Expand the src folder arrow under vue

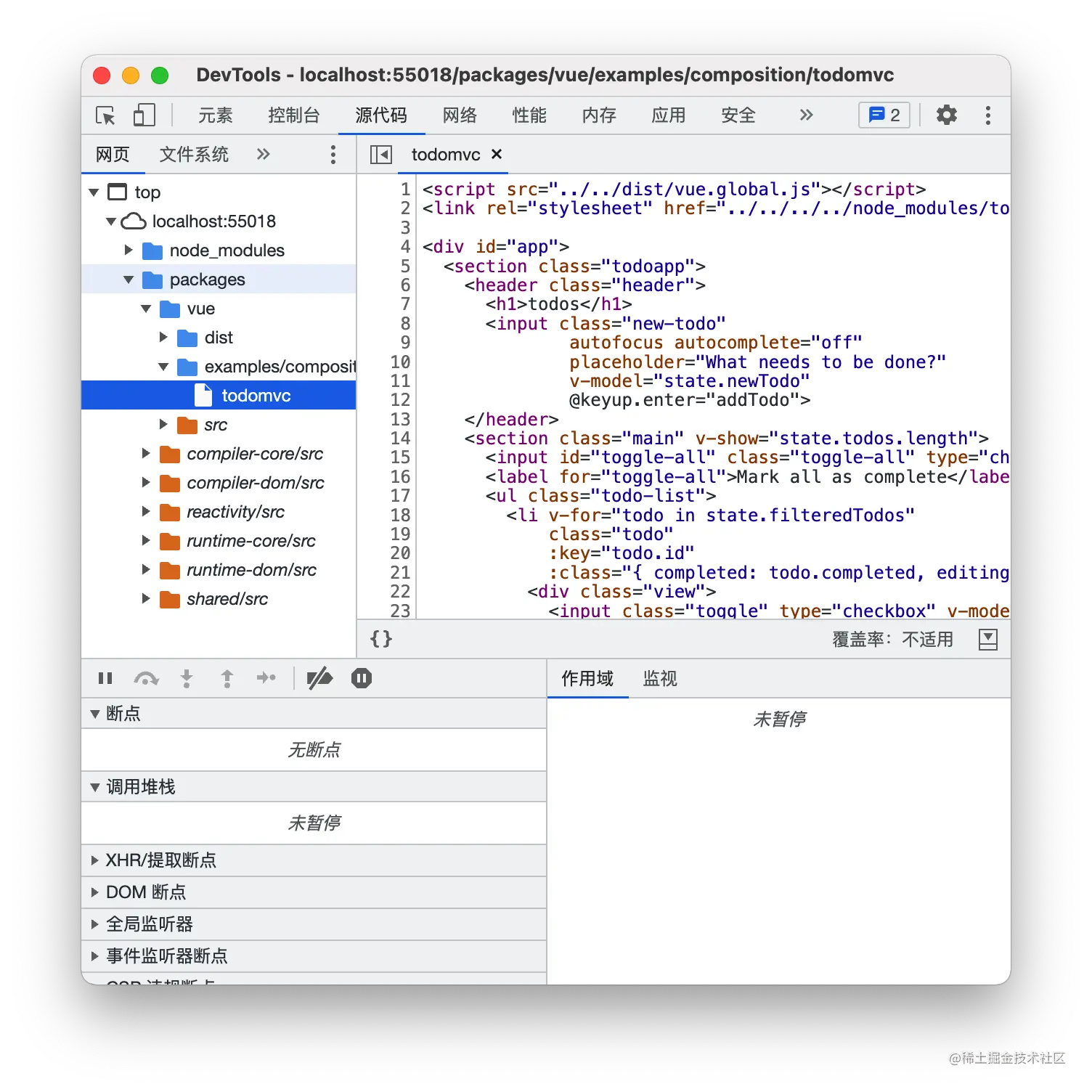pos(163,425)
